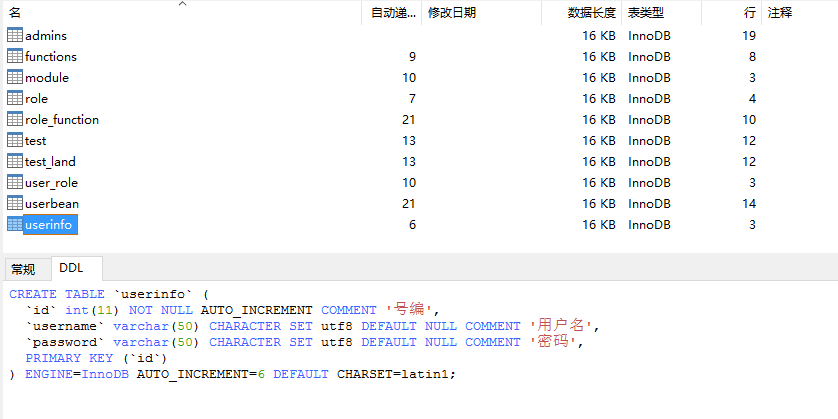Click the role table icon
838x419 pixels.
[14, 98]
